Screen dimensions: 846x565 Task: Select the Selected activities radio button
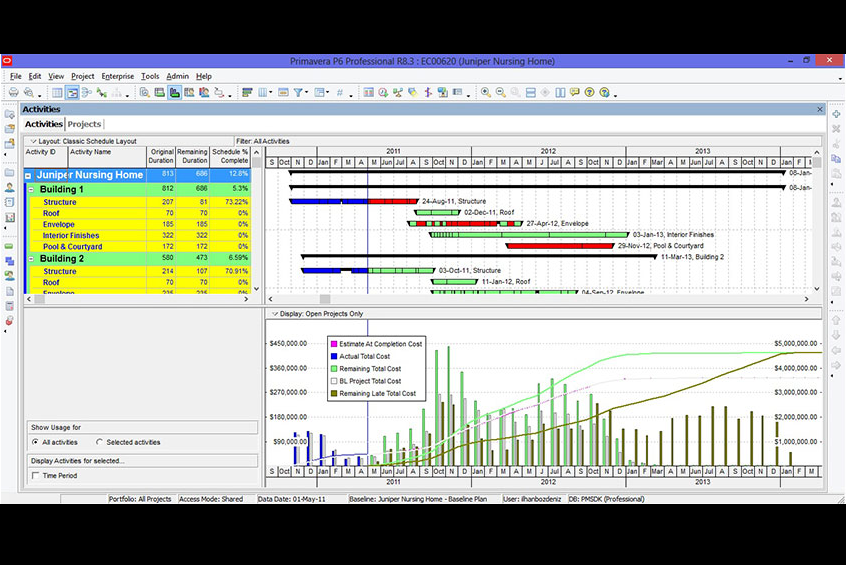click(x=99, y=442)
